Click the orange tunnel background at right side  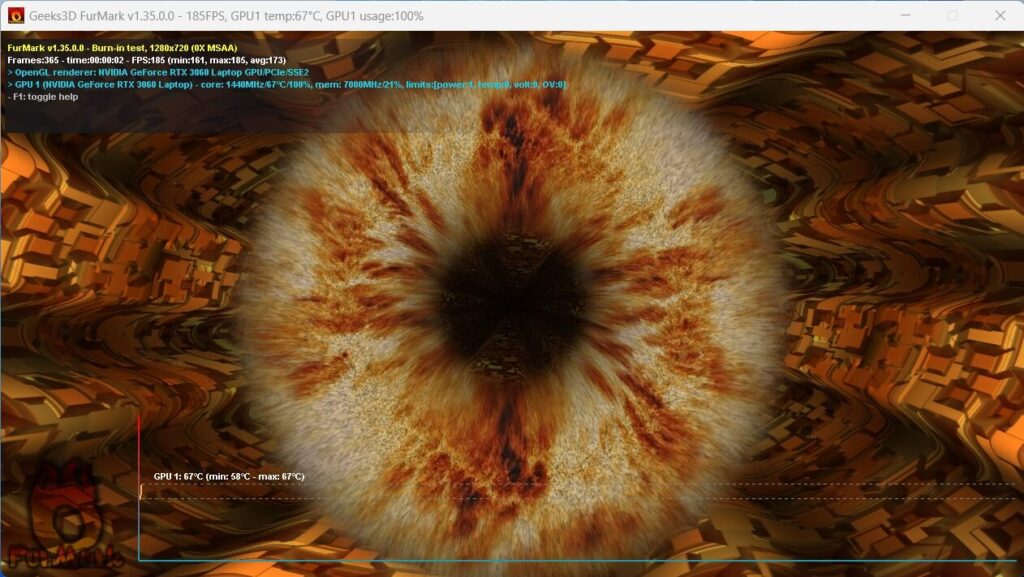(x=900, y=300)
